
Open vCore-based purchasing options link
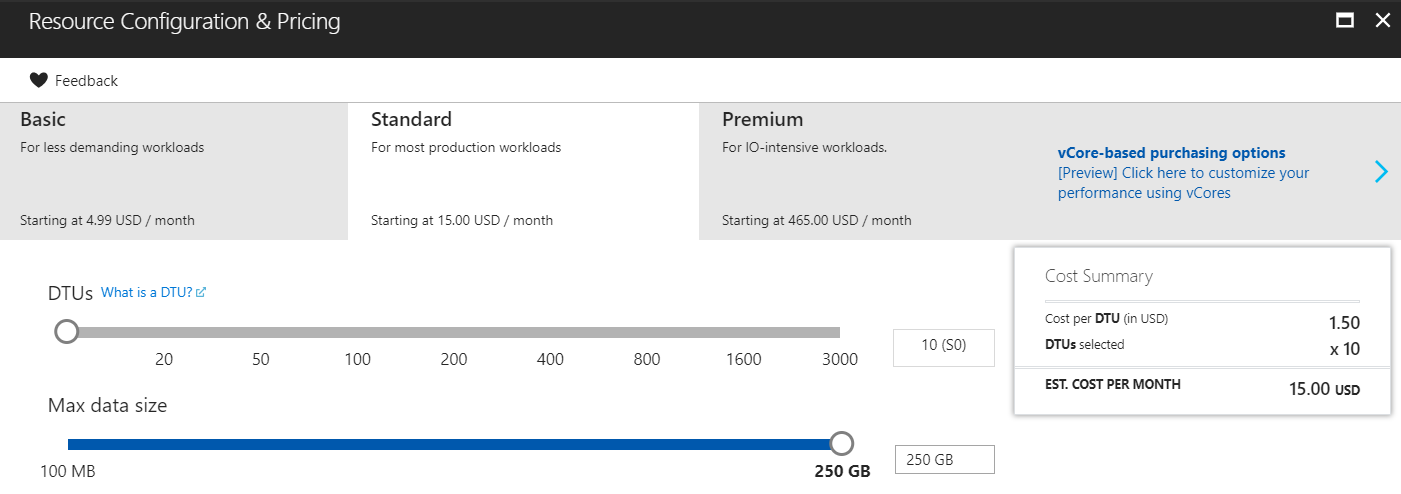point(1171,153)
